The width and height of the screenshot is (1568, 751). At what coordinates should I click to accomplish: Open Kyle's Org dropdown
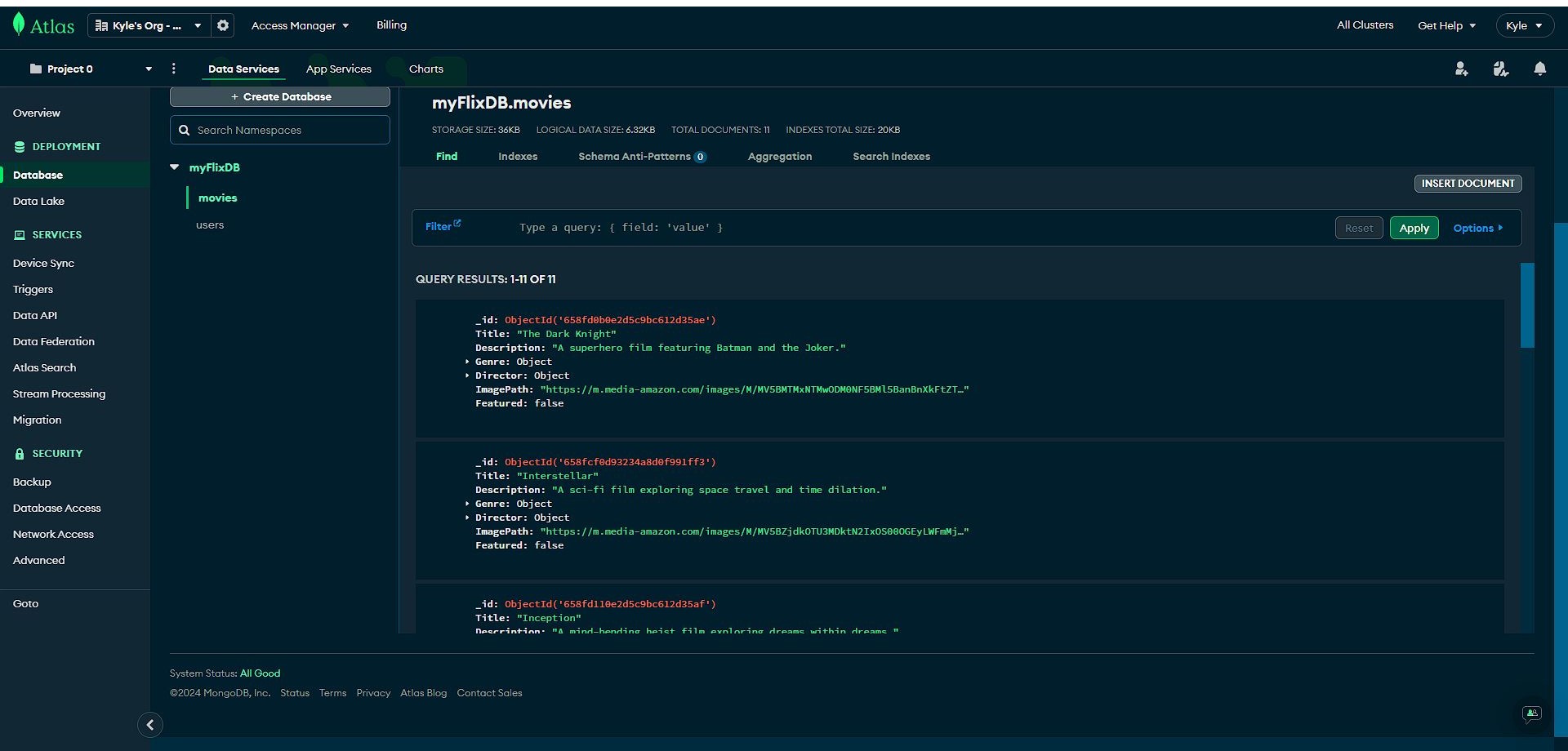pyautogui.click(x=149, y=25)
